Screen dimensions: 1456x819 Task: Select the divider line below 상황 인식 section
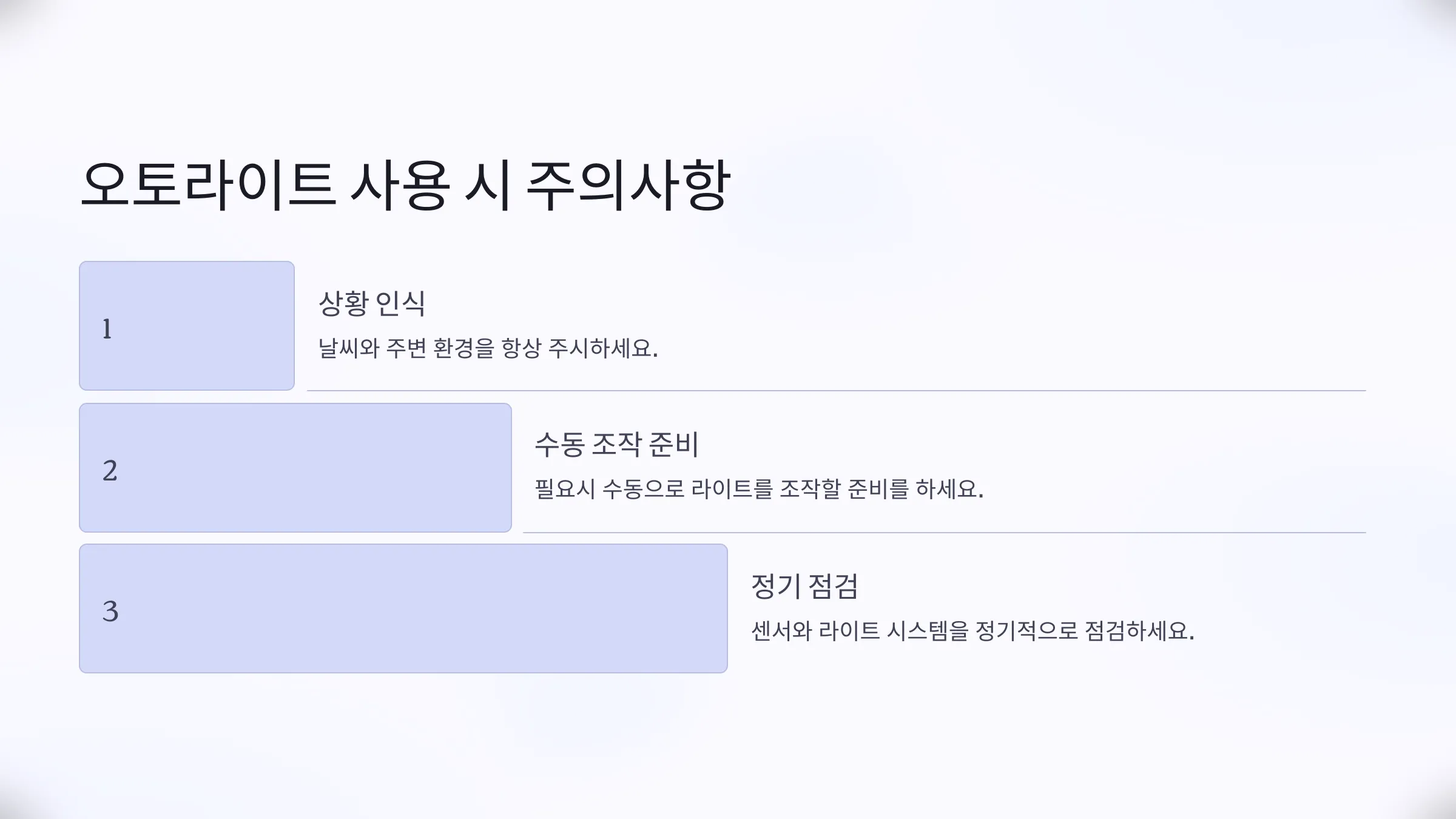837,391
